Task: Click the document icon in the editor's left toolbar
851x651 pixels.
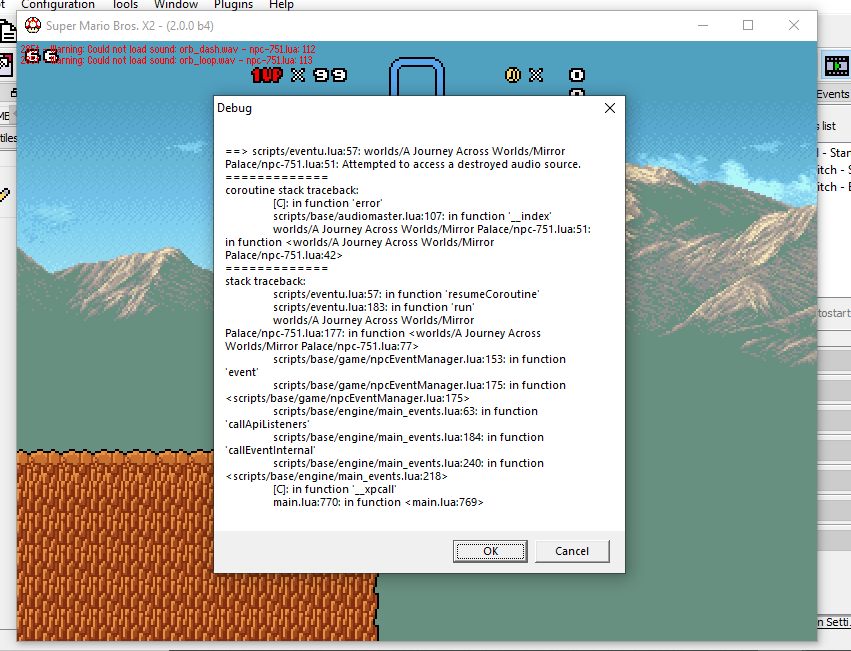Action: pyautogui.click(x=8, y=31)
